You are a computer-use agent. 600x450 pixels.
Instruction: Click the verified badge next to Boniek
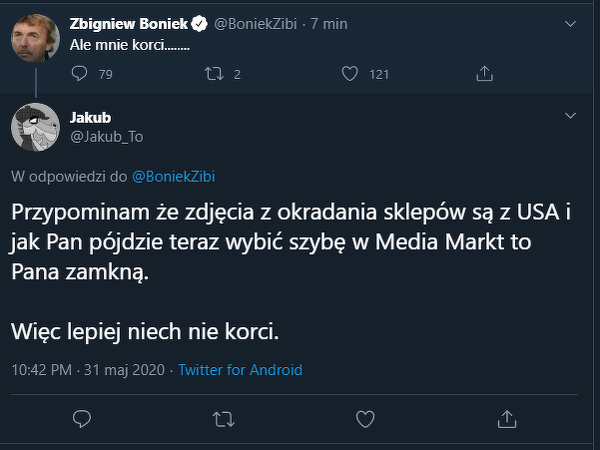click(x=198, y=22)
